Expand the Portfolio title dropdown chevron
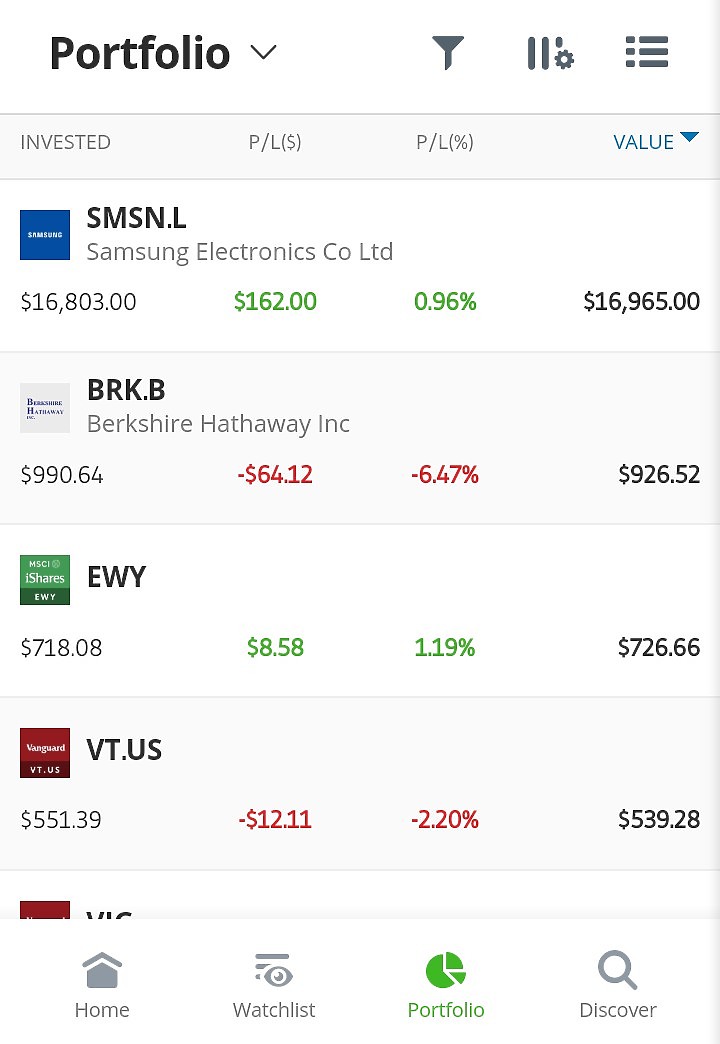The width and height of the screenshot is (720, 1044). [264, 52]
